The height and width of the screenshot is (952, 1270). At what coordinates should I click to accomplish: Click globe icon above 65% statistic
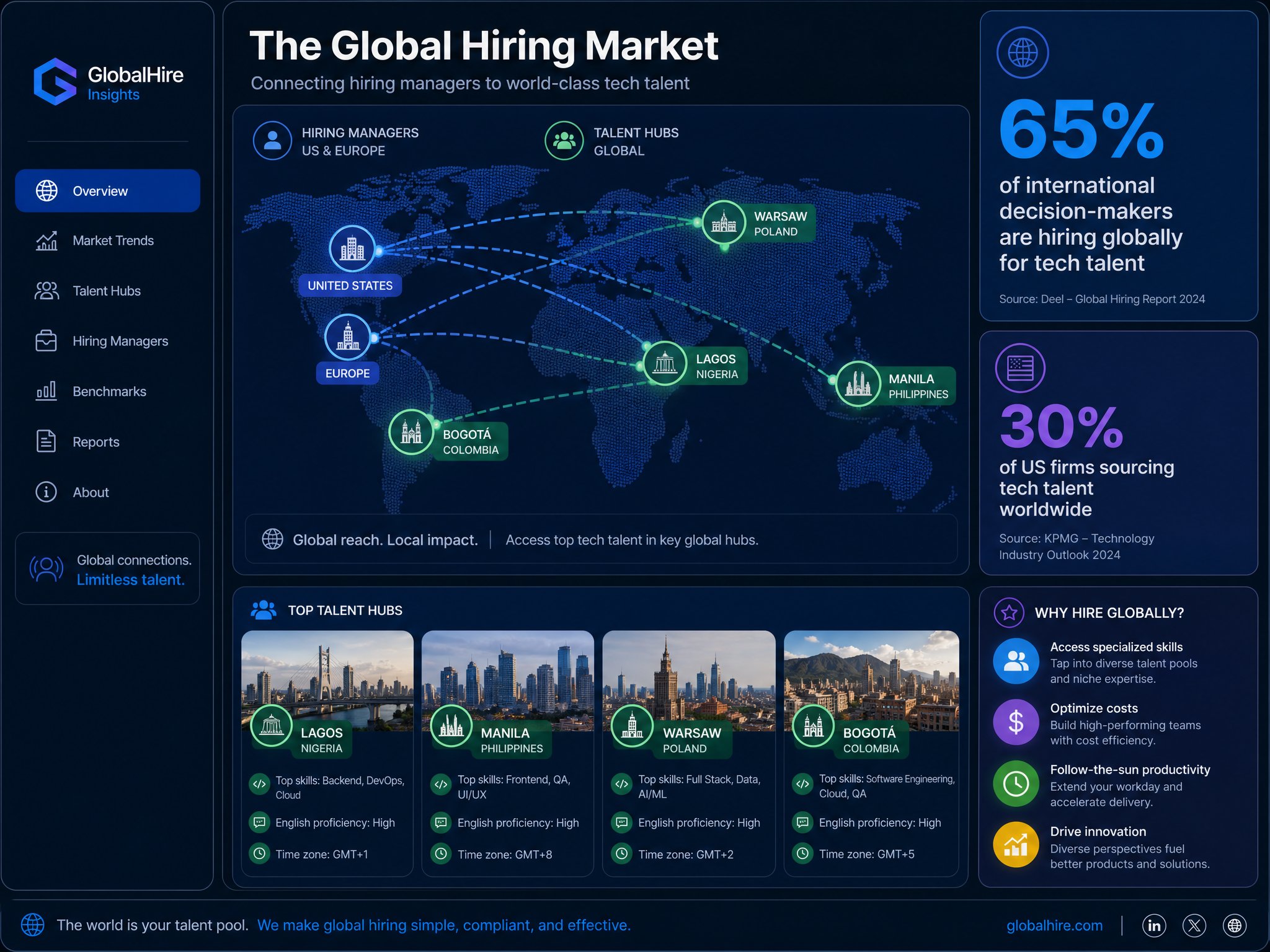coord(1023,53)
